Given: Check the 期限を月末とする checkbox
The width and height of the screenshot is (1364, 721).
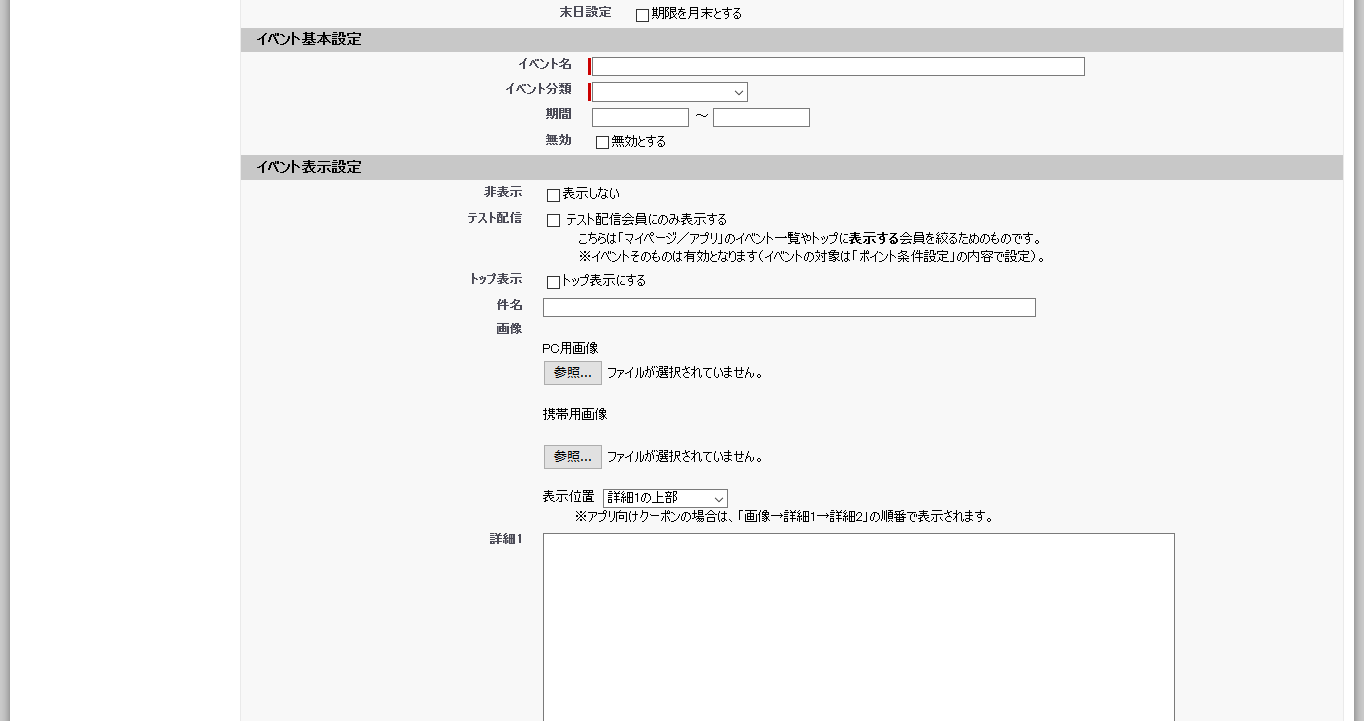Looking at the screenshot, I should click(640, 14).
